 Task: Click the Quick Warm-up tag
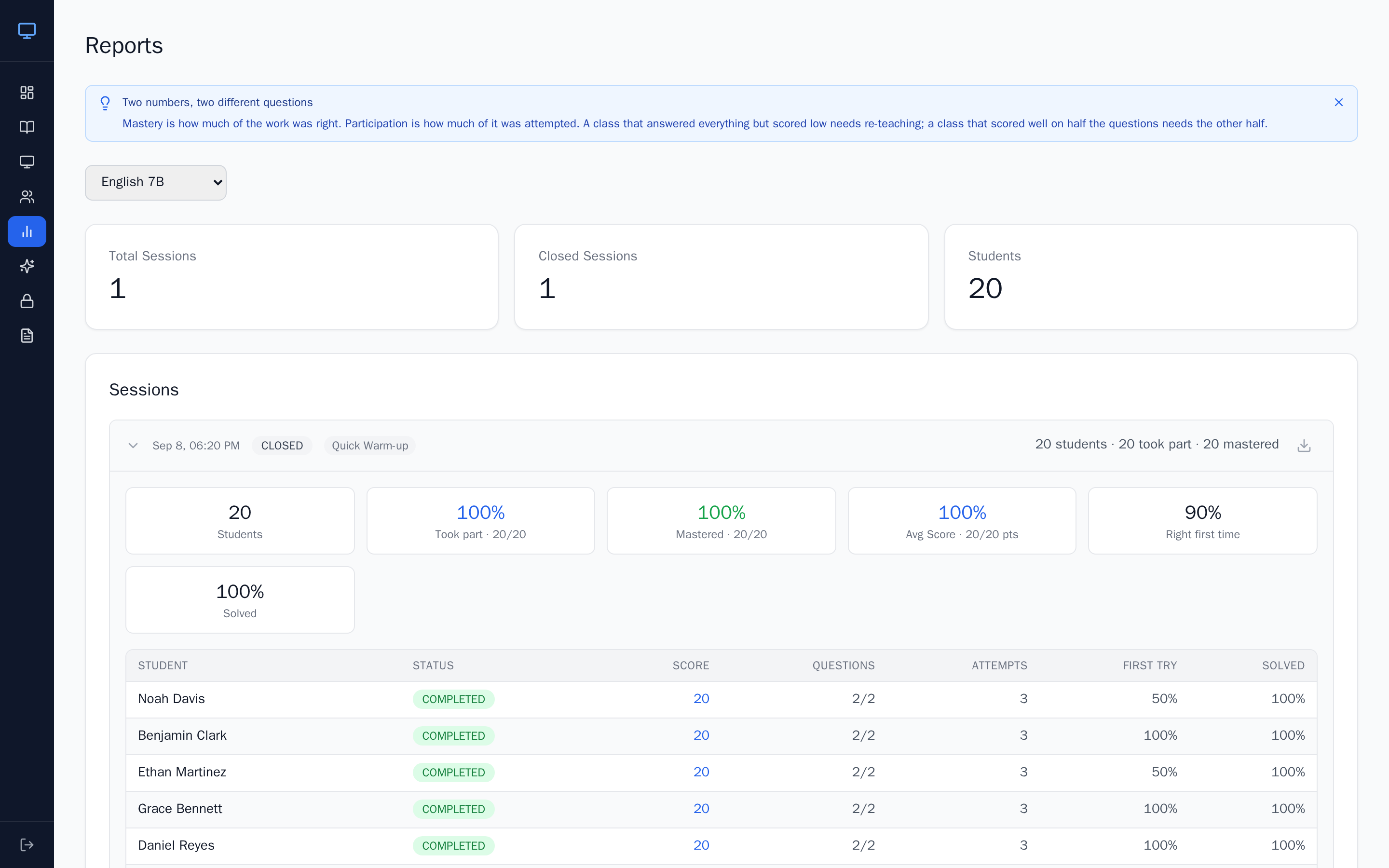(370, 446)
